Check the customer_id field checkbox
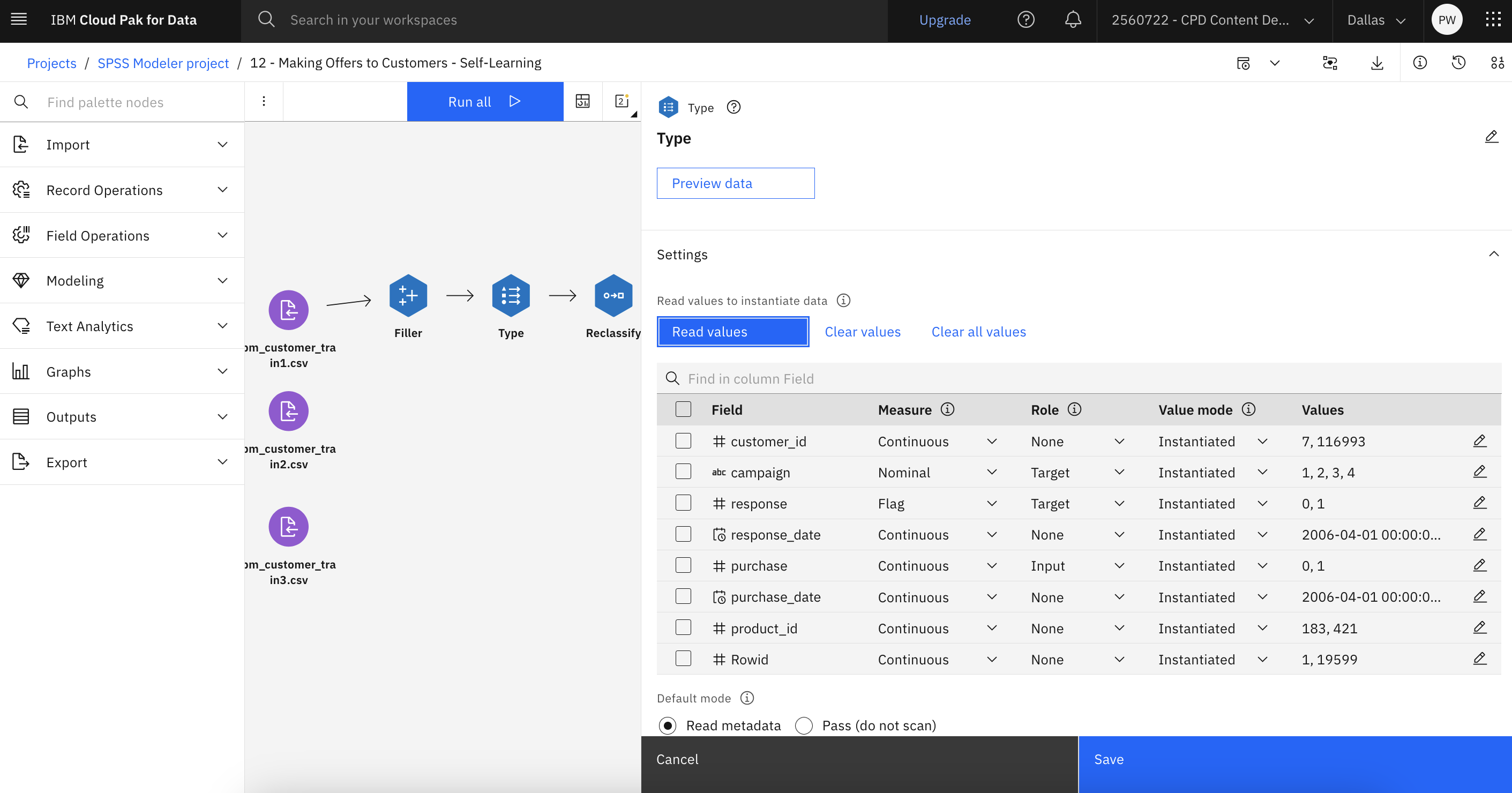The height and width of the screenshot is (793, 1512). point(683,441)
